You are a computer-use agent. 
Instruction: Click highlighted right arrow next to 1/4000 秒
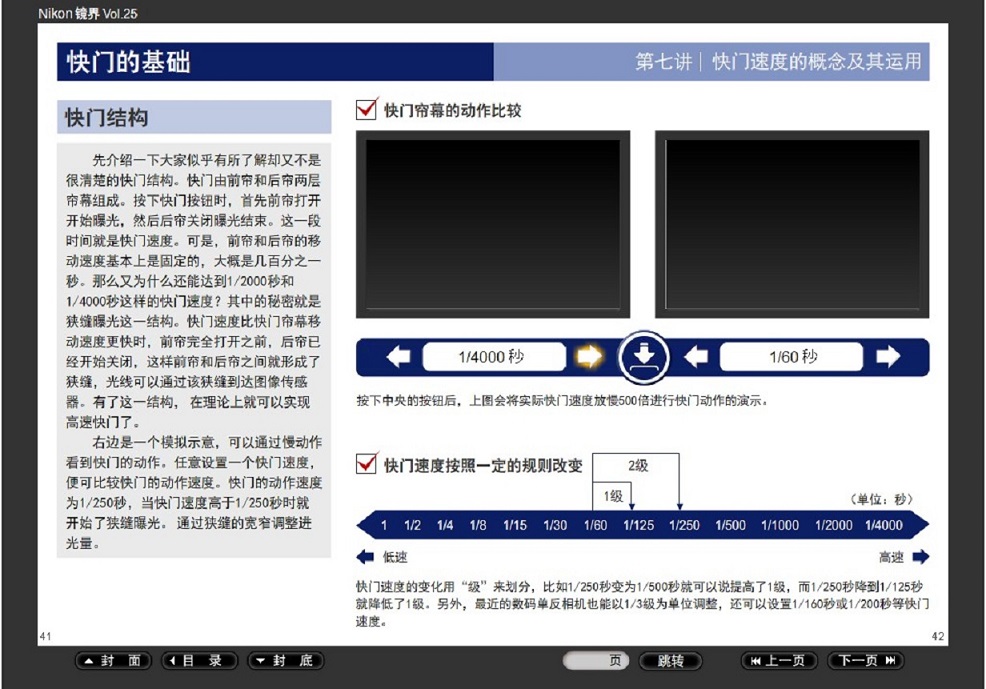587,357
